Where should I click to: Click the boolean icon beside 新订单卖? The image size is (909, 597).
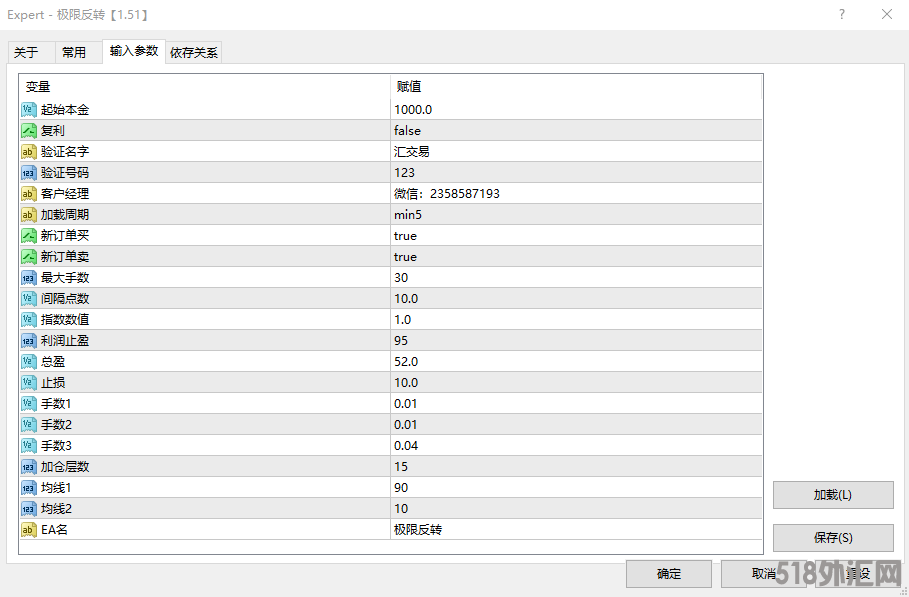[x=29, y=256]
